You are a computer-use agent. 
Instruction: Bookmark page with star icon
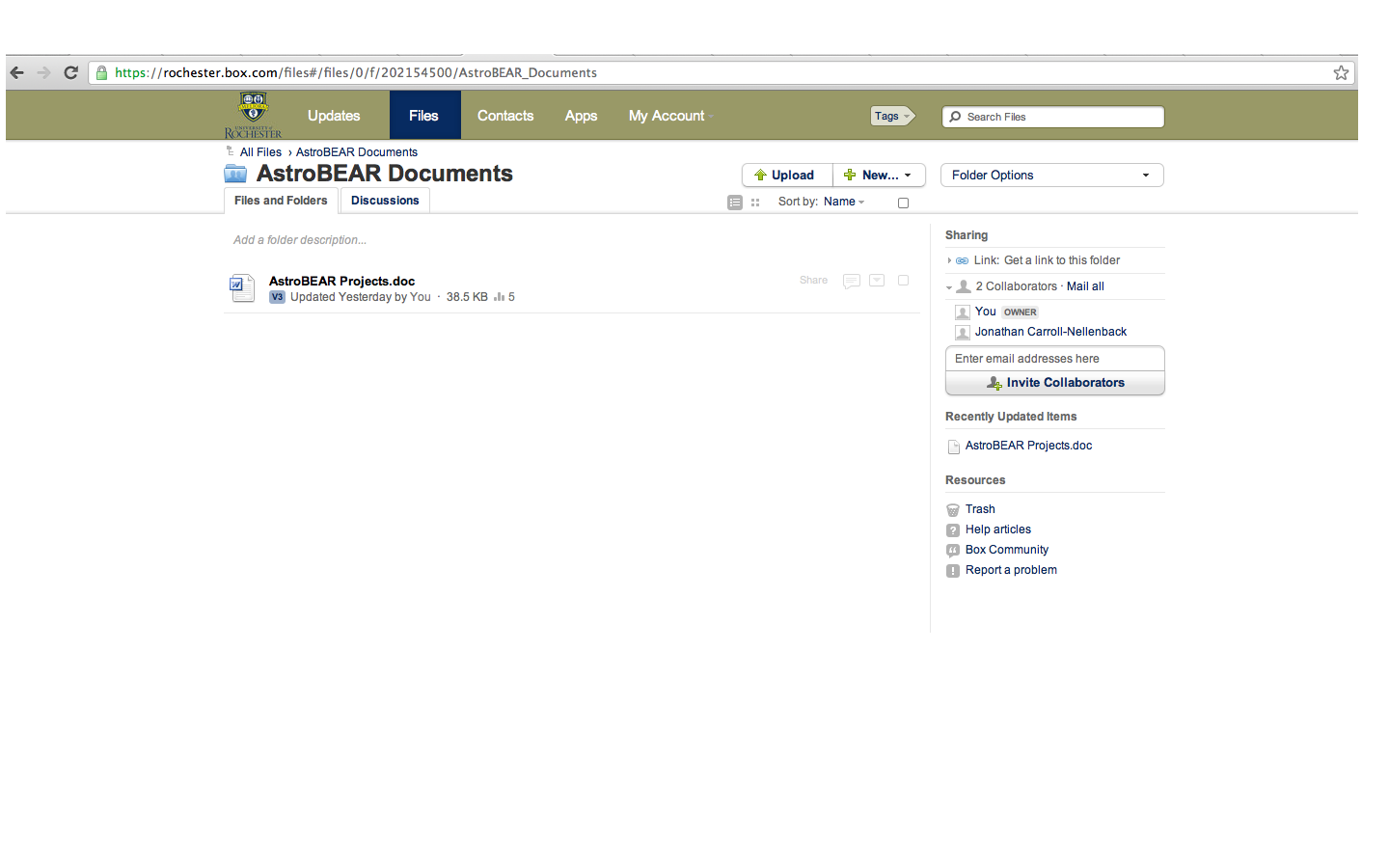click(1341, 72)
